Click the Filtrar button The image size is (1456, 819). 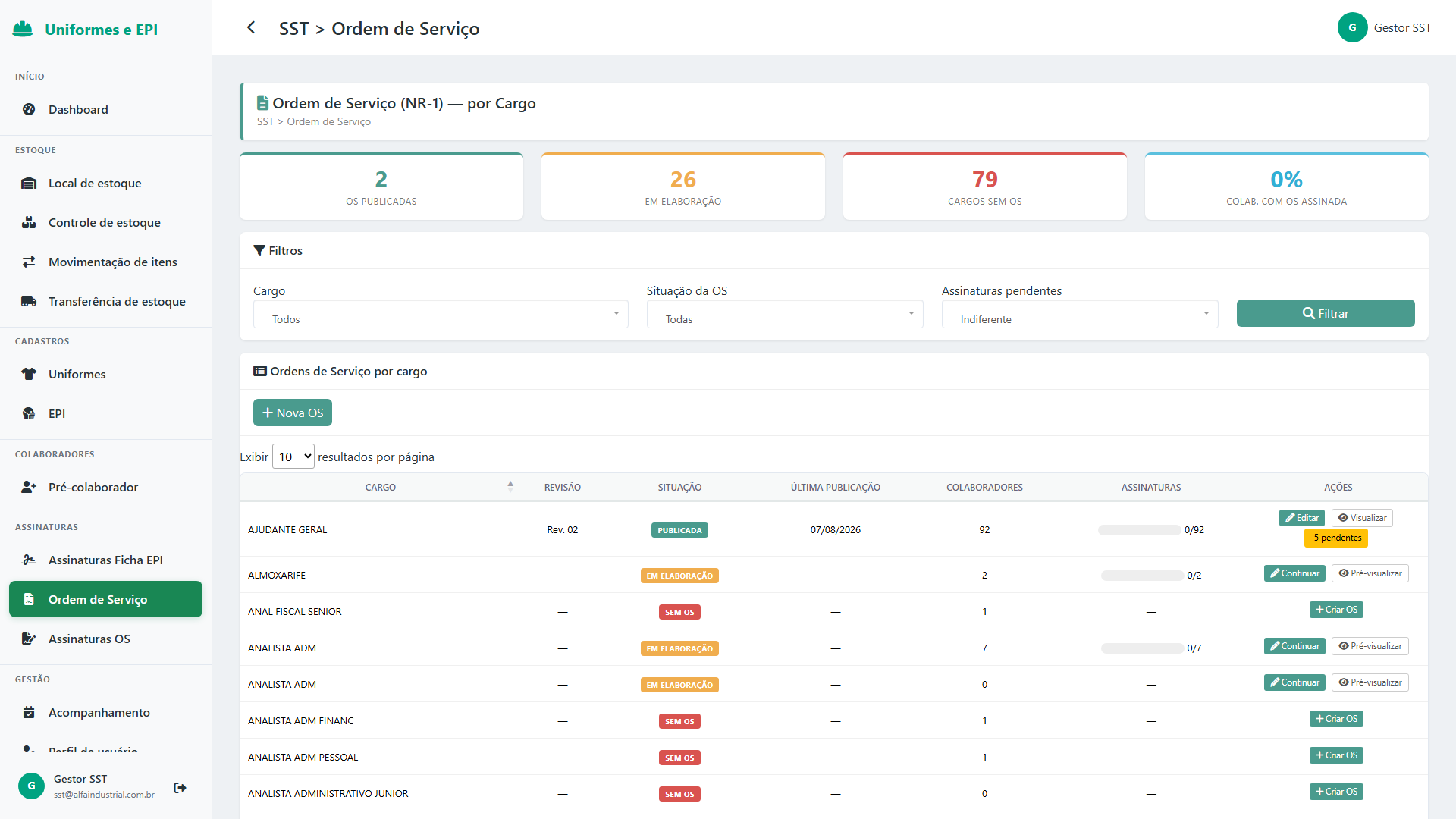tap(1326, 313)
